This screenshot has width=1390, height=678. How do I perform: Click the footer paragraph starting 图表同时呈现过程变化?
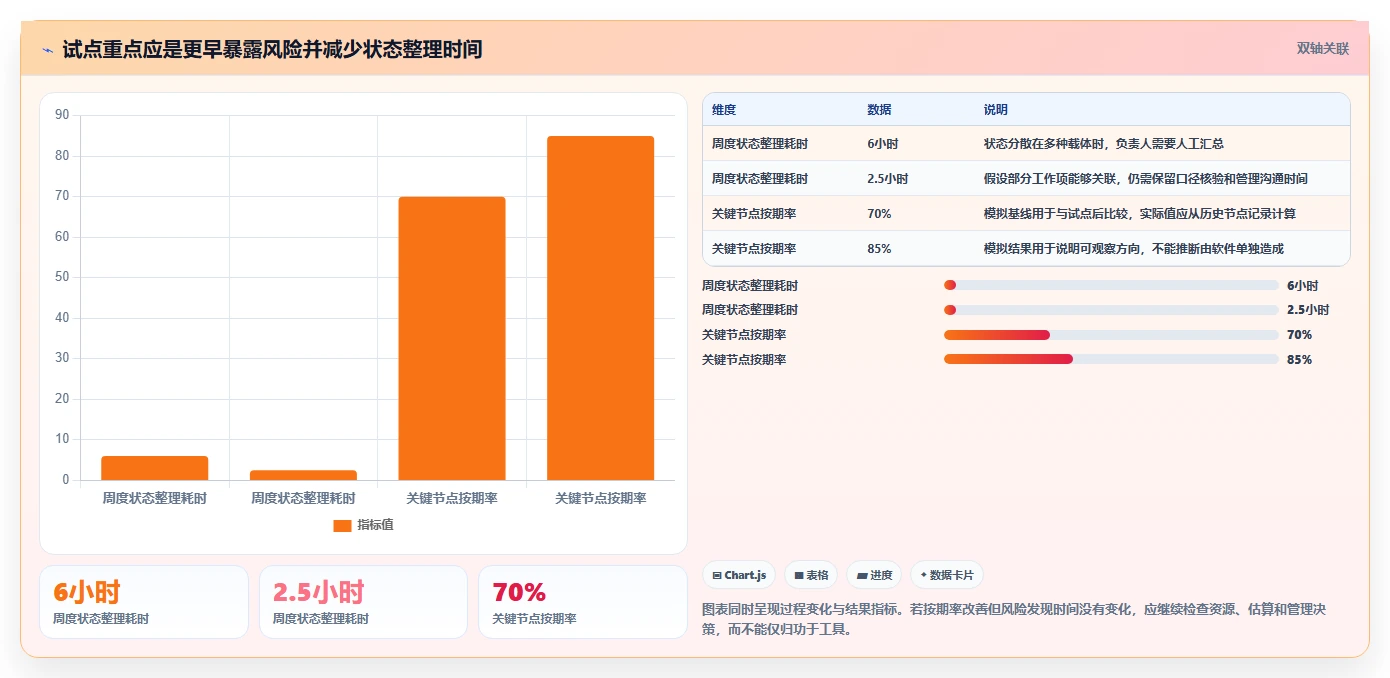click(1014, 619)
